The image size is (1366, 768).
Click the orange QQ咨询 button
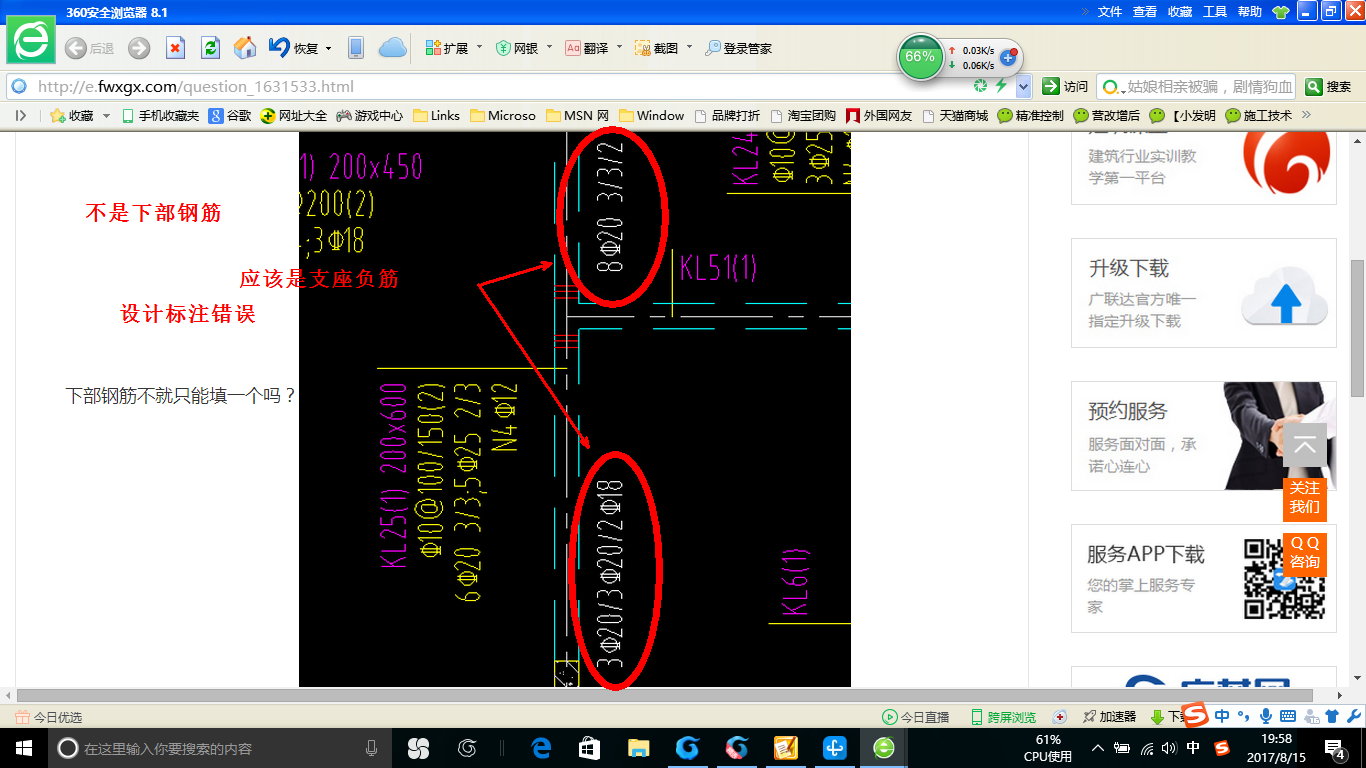(1305, 552)
